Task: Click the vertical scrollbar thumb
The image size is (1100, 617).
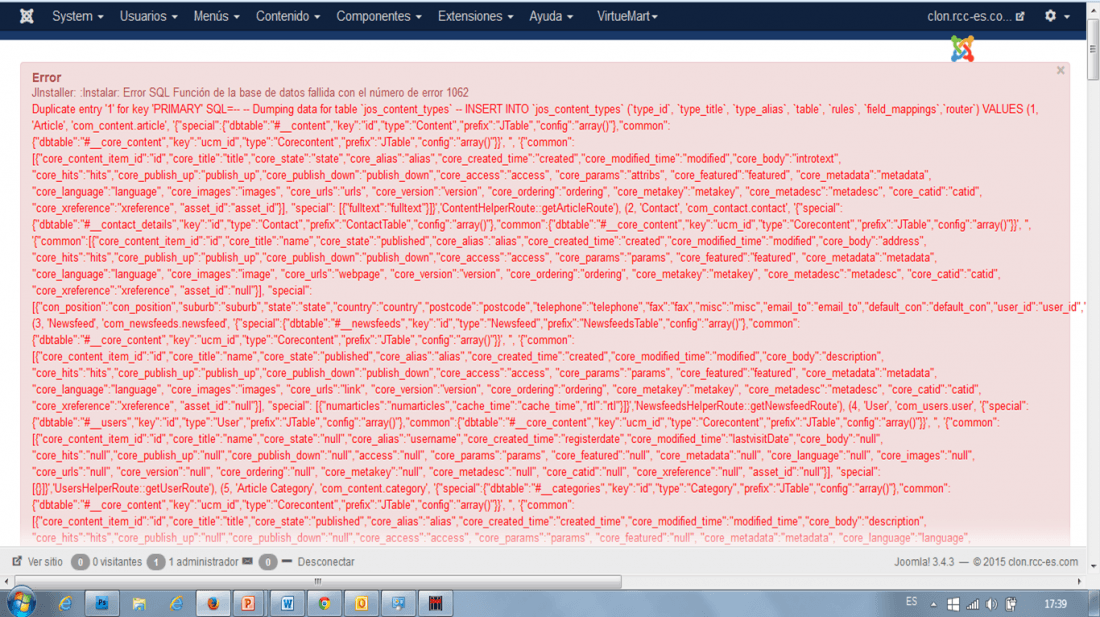Action: click(x=1092, y=49)
